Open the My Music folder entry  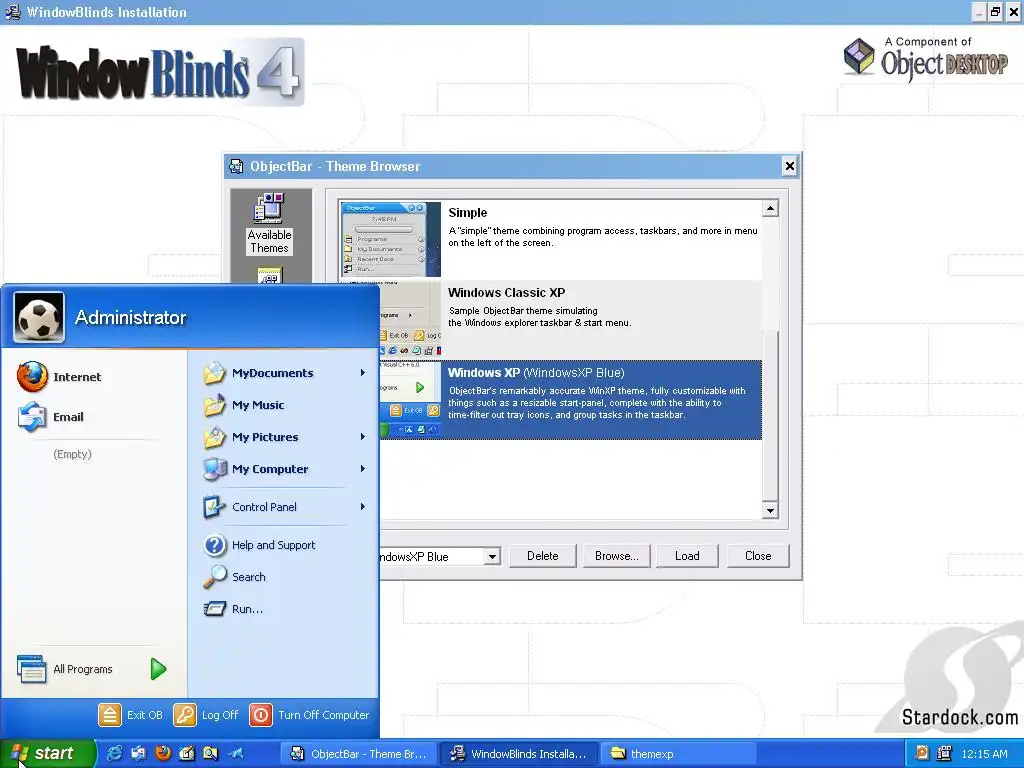(244, 405)
